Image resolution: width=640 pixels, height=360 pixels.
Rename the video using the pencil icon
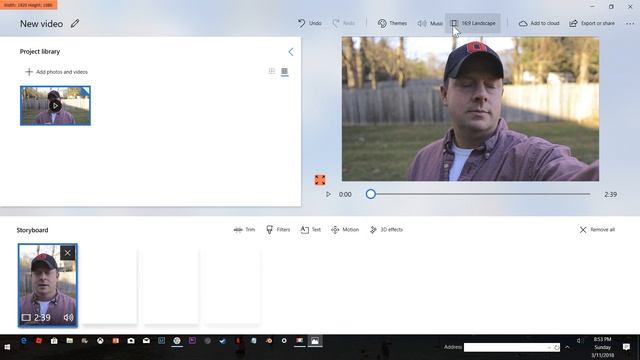[75, 24]
